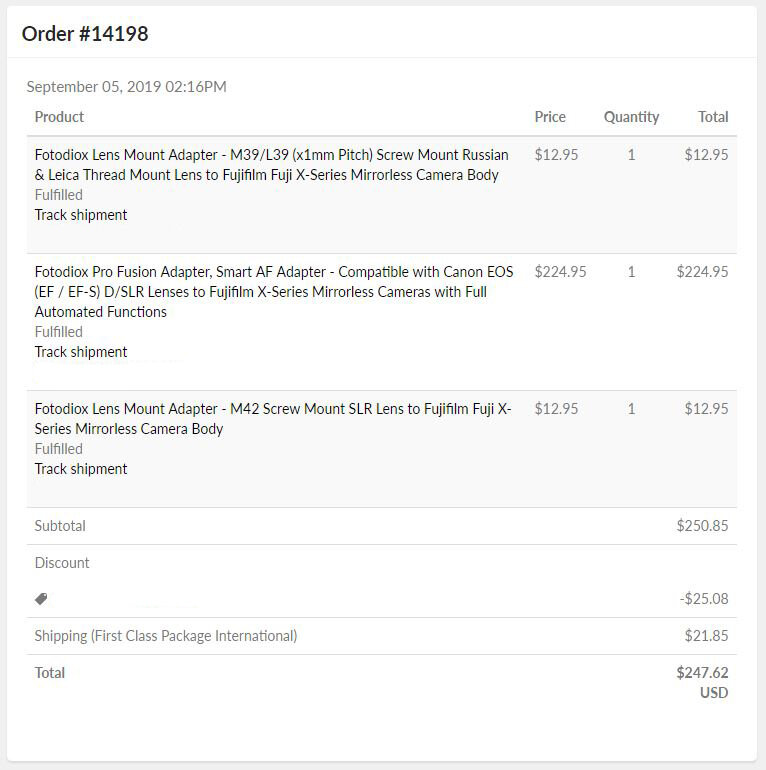This screenshot has height=770, width=766.
Task: Track shipment for Pro Fusion Smart AF Adapter
Action: [81, 352]
